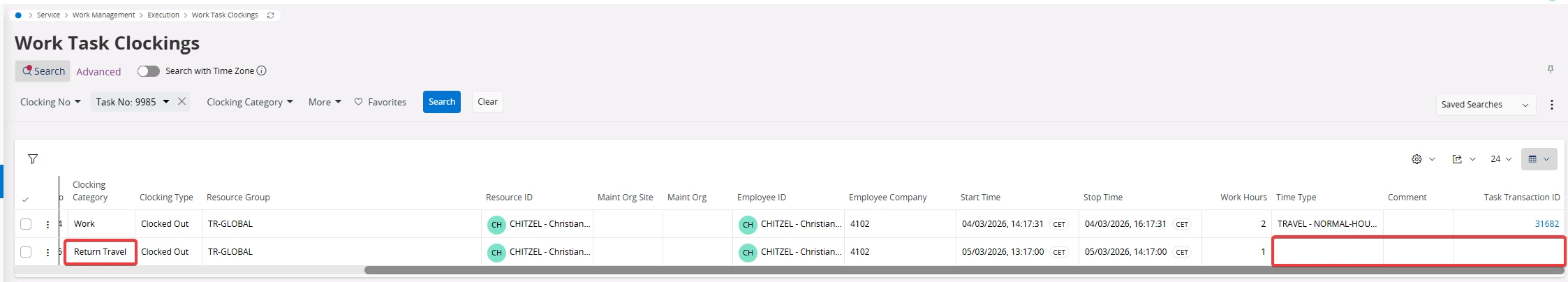The width and height of the screenshot is (1568, 282).
Task: Open row actions for the Work row
Action: 47,225
